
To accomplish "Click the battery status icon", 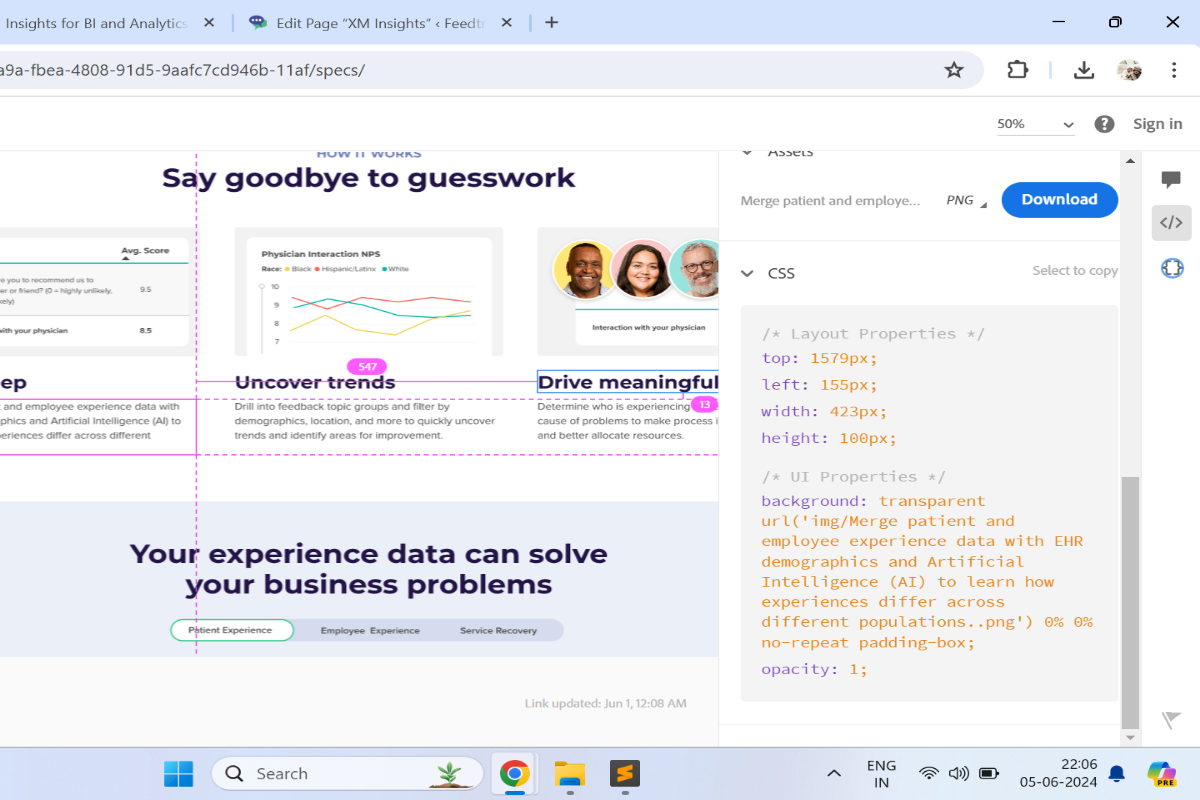I will [x=989, y=773].
